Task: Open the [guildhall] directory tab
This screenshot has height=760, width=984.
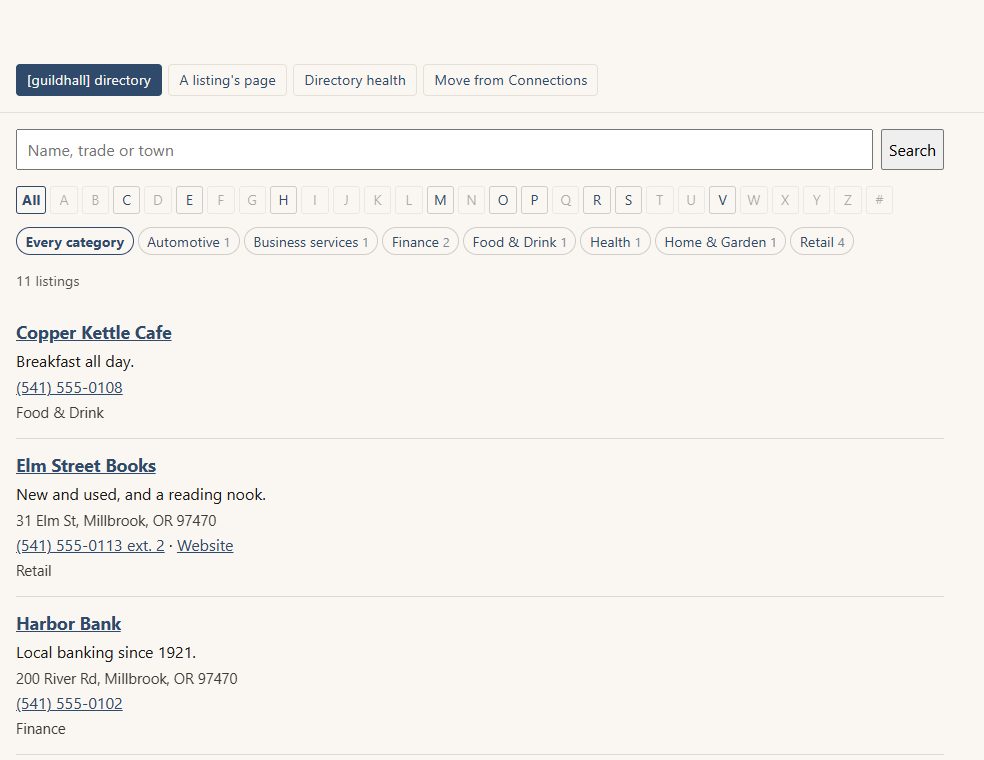Action: point(88,80)
